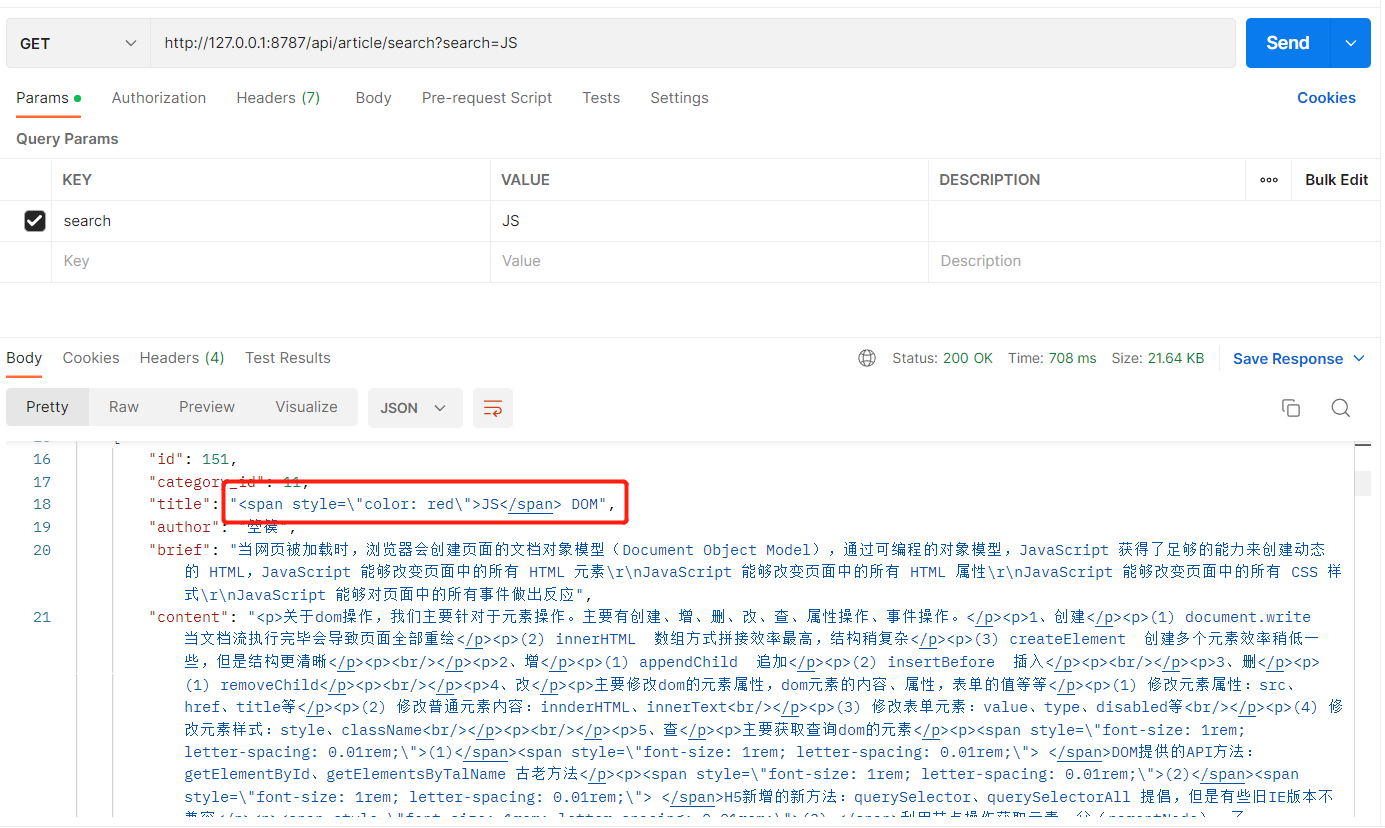Open the Test Results tab
1385x828 pixels.
[288, 358]
